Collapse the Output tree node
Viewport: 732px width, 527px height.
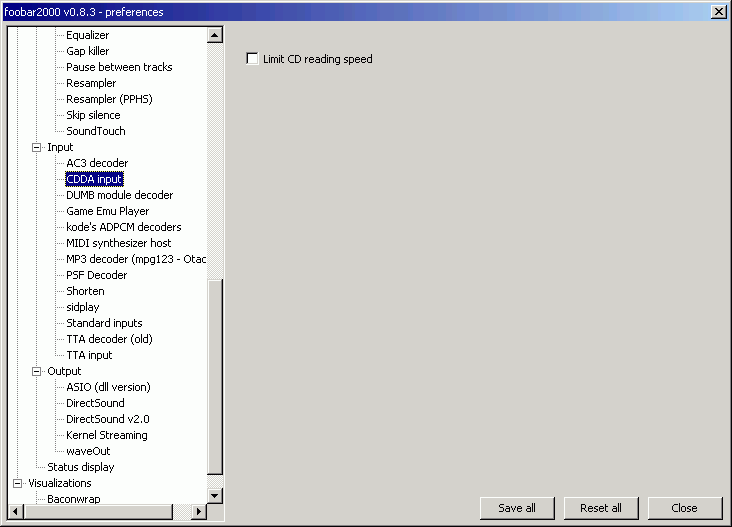(x=36, y=372)
